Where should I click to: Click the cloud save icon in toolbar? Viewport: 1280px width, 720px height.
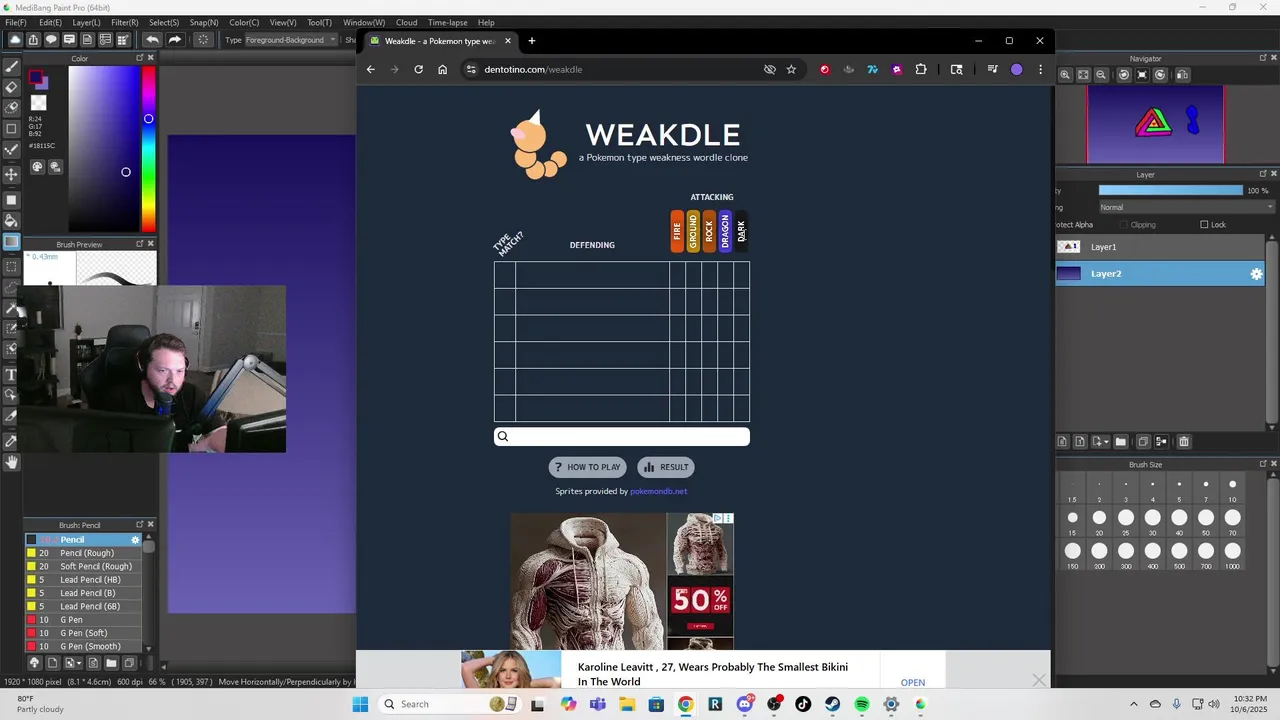click(x=15, y=40)
